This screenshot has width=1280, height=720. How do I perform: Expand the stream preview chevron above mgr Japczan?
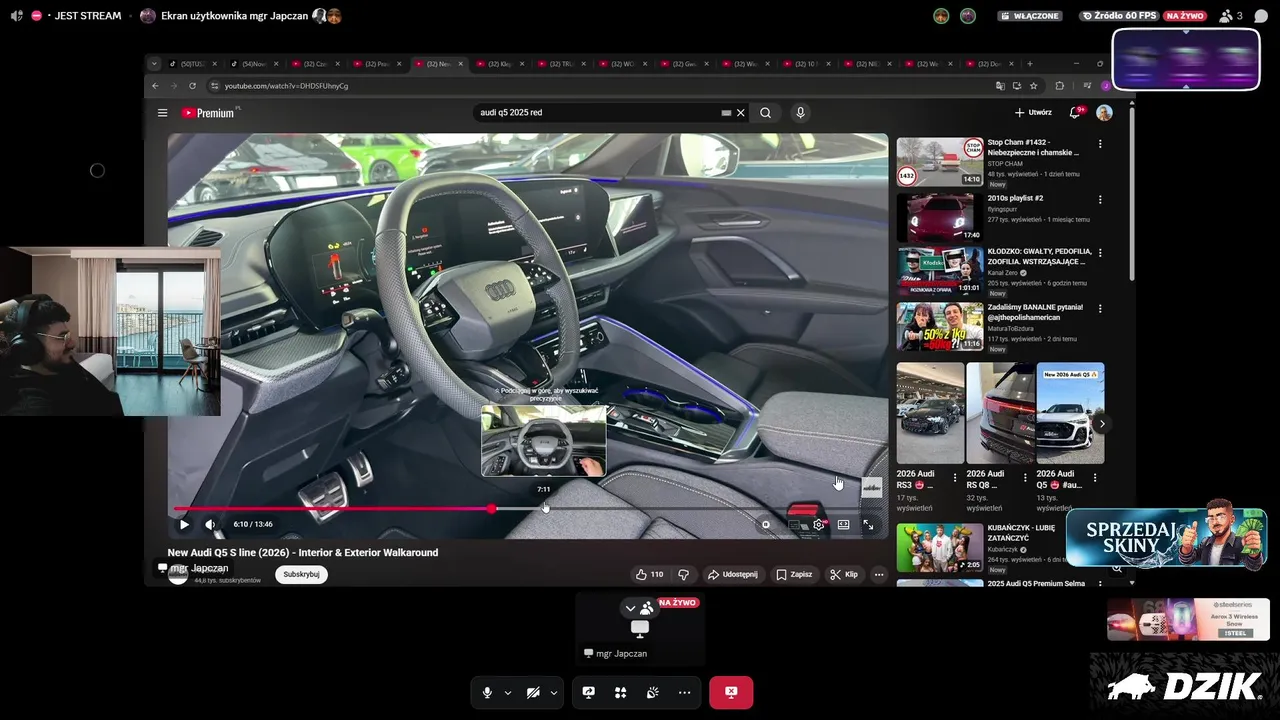(x=630, y=608)
